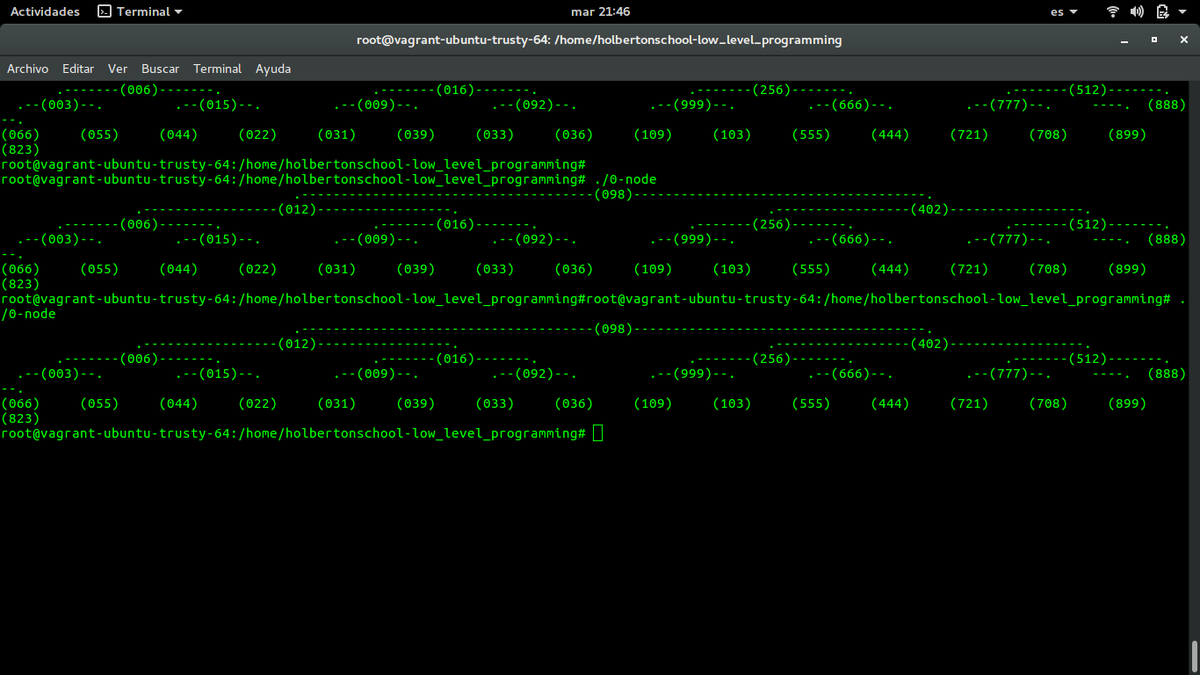Open the Actividades overview
The height and width of the screenshot is (675, 1200).
point(45,12)
